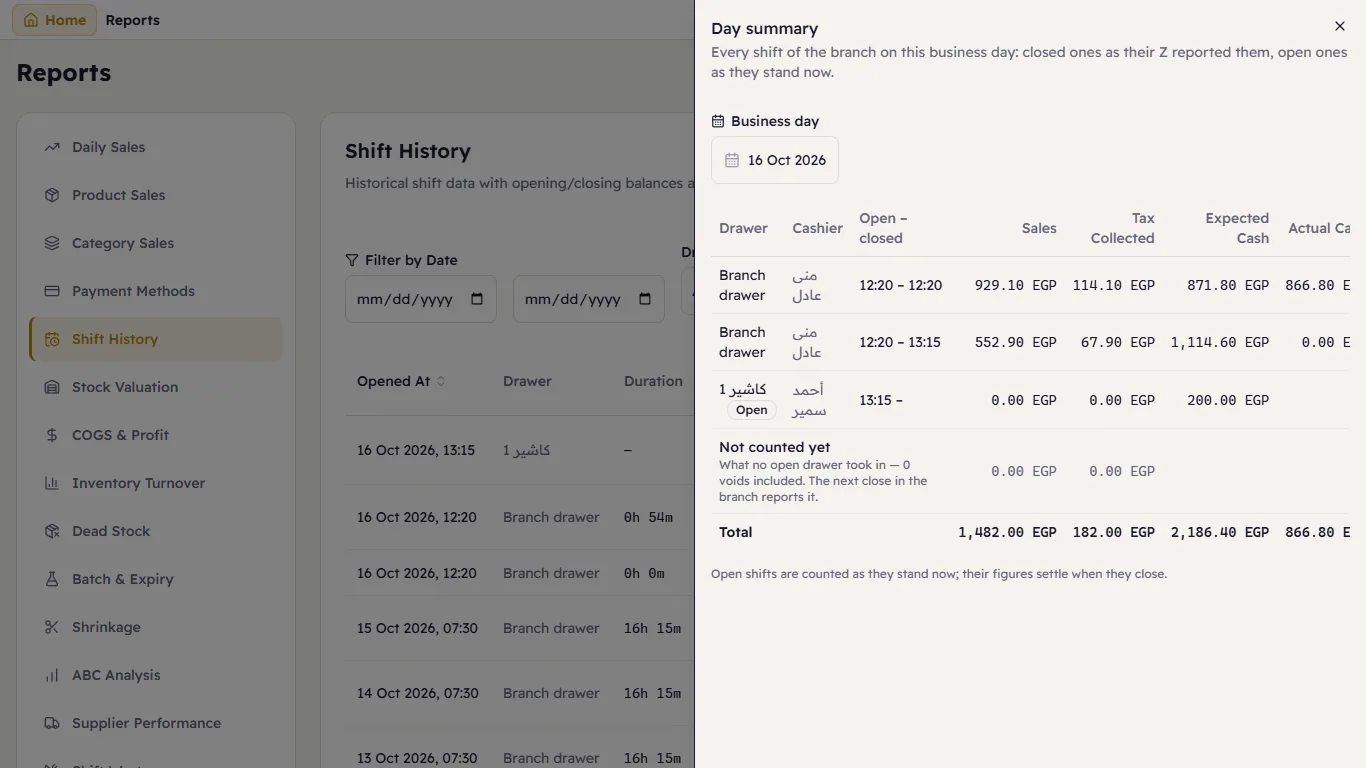Image resolution: width=1366 pixels, height=768 pixels.
Task: Select the 12:20 – 13:15 shift time cell
Action: (900, 342)
